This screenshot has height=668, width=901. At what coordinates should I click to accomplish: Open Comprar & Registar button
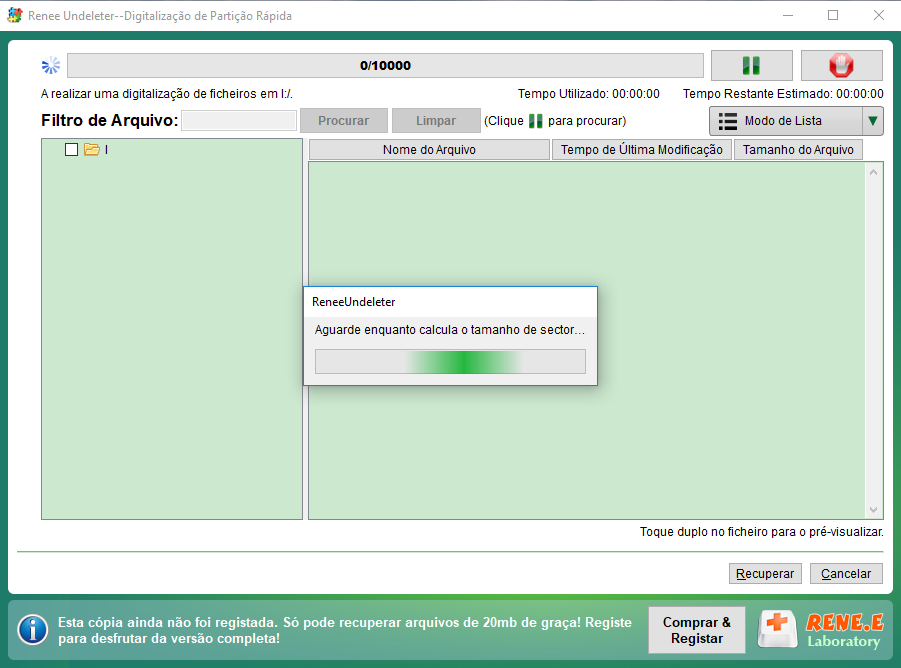tap(696, 630)
